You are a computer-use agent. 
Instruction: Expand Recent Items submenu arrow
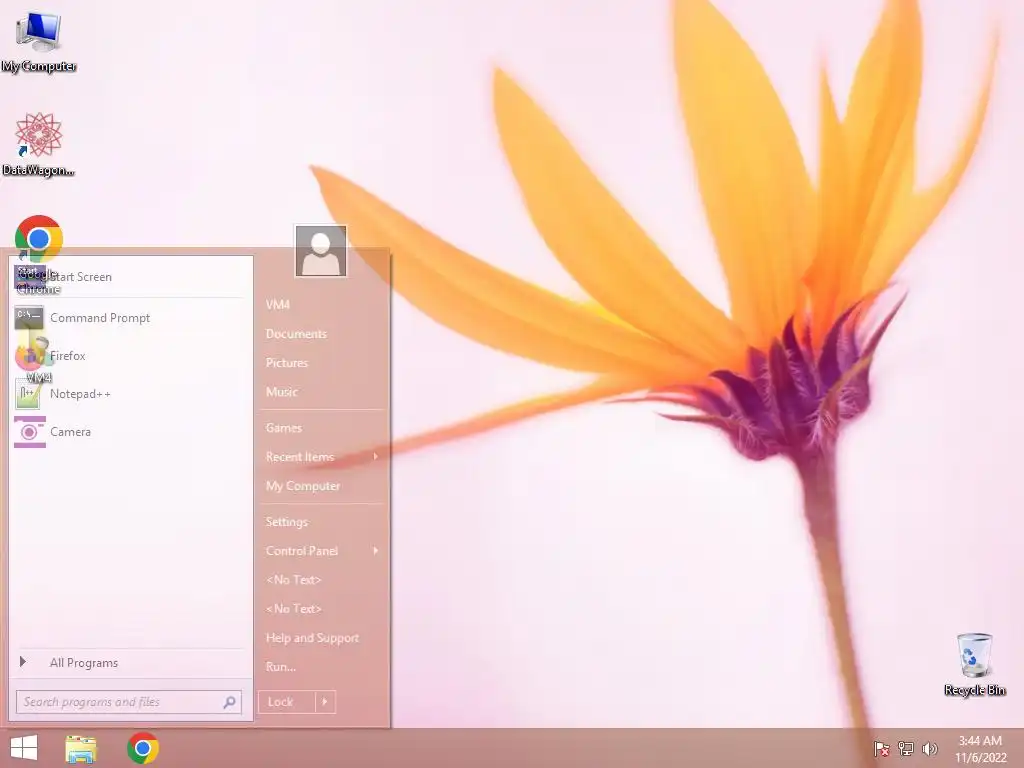[376, 456]
